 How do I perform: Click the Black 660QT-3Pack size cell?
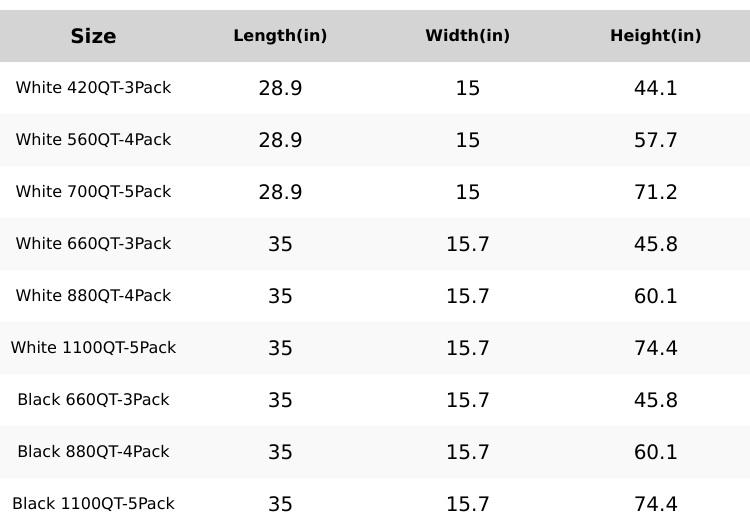[x=93, y=400]
